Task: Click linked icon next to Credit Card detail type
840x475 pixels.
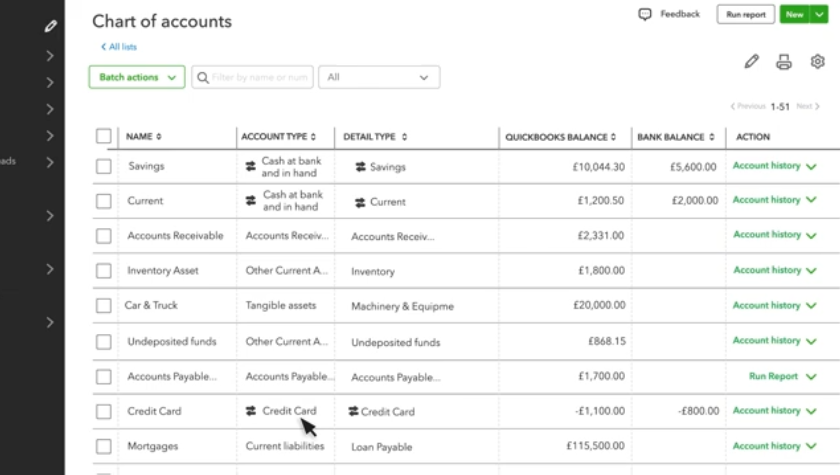Action: pyautogui.click(x=353, y=411)
